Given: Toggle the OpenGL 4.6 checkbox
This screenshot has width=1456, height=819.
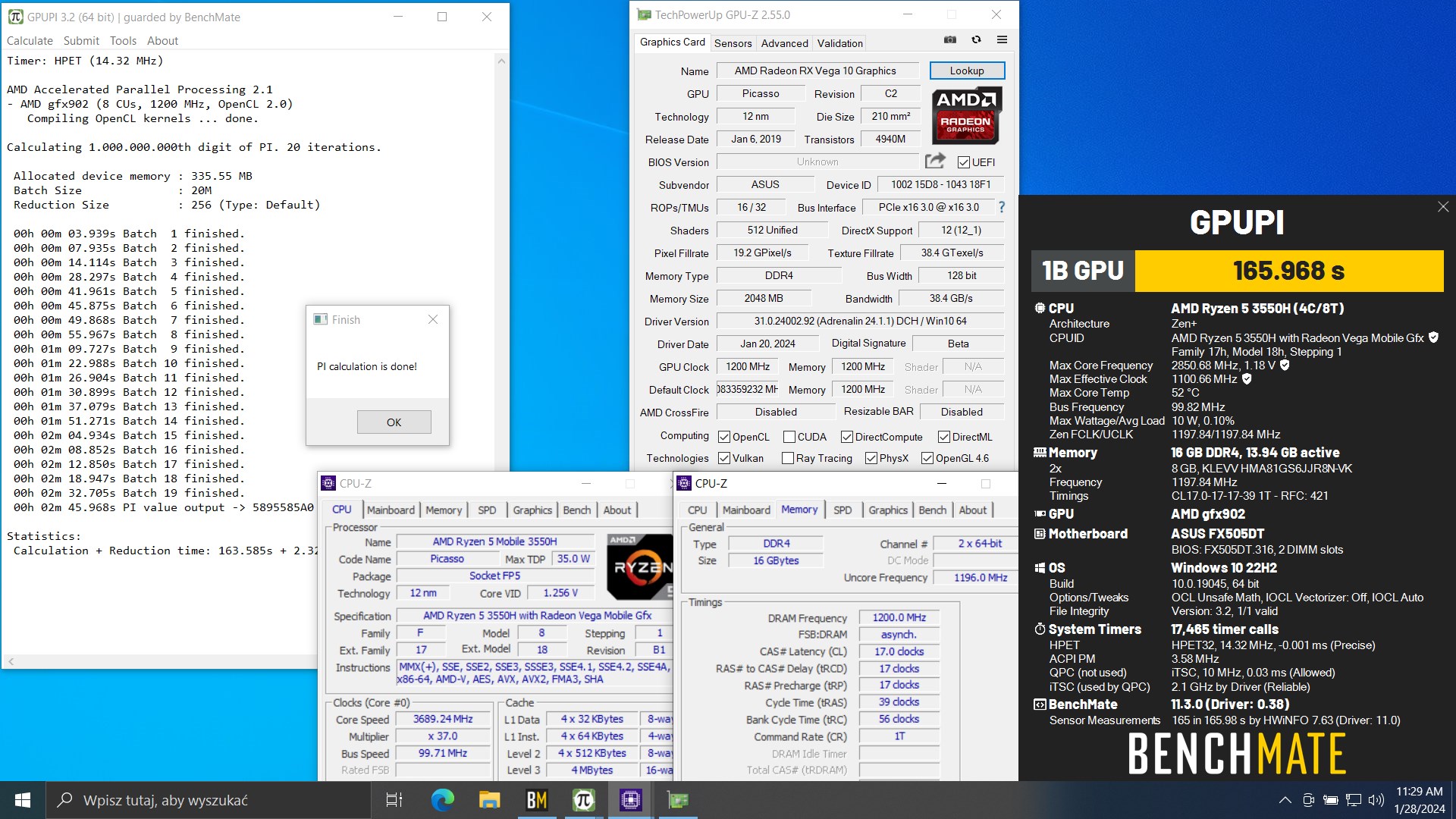Looking at the screenshot, I should click(927, 458).
